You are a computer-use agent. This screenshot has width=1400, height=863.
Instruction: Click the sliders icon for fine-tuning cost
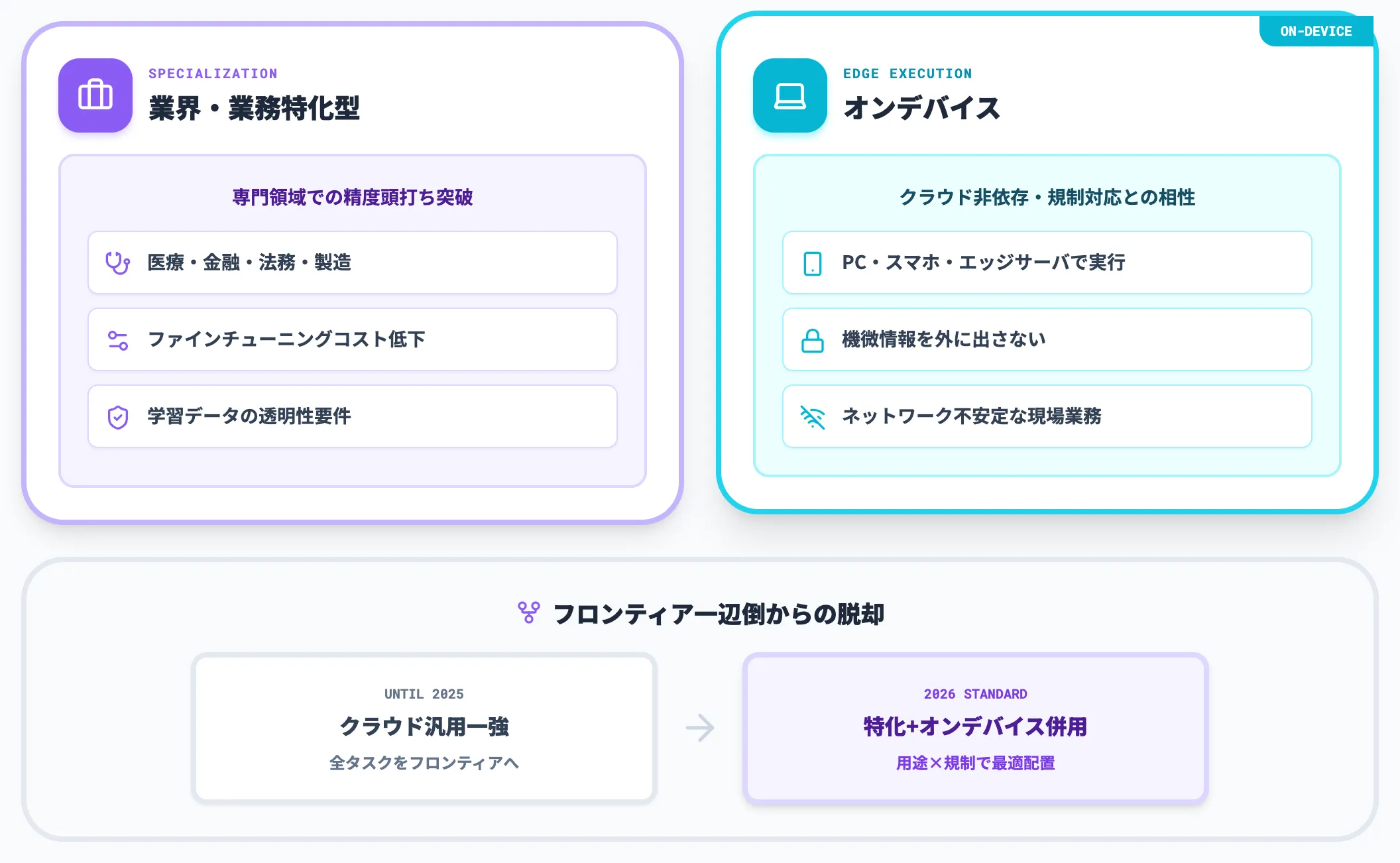tap(118, 340)
